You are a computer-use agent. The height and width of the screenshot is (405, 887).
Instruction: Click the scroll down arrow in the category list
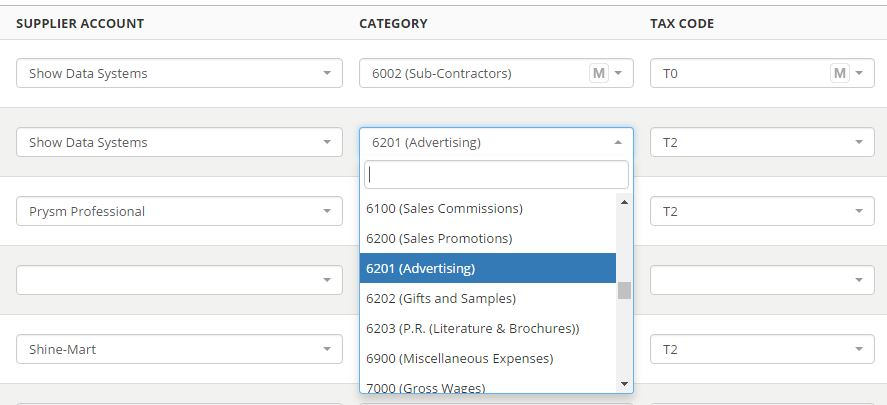point(625,384)
